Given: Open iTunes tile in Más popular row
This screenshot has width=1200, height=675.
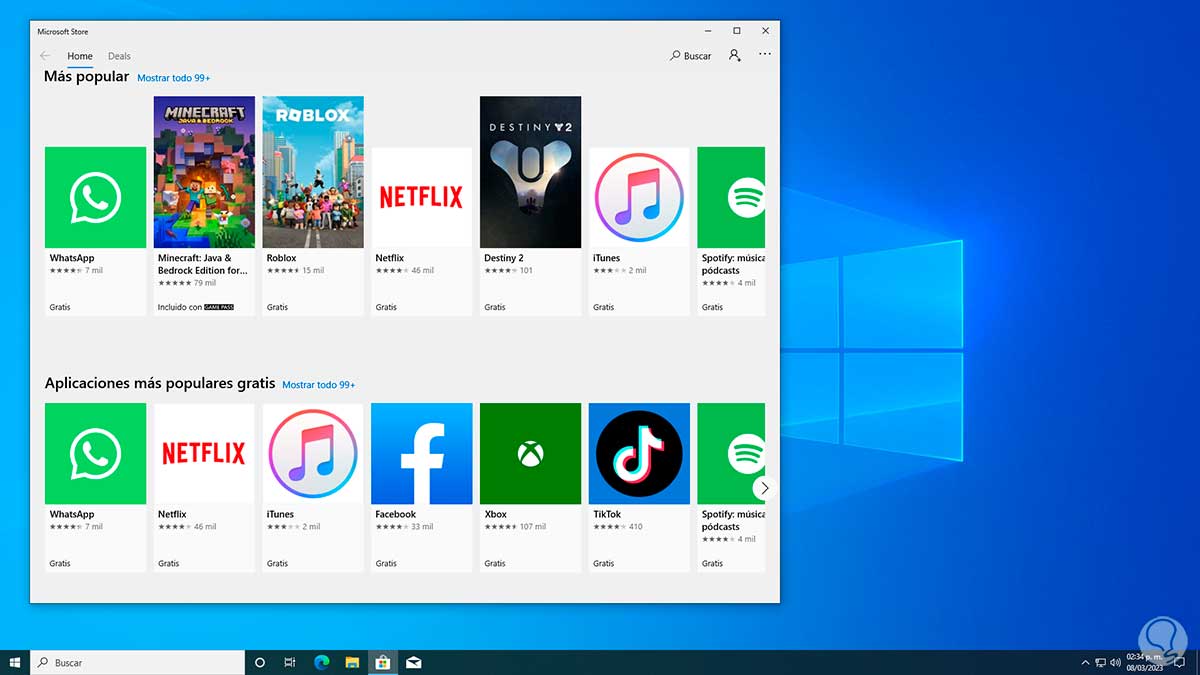Looking at the screenshot, I should pos(639,231).
